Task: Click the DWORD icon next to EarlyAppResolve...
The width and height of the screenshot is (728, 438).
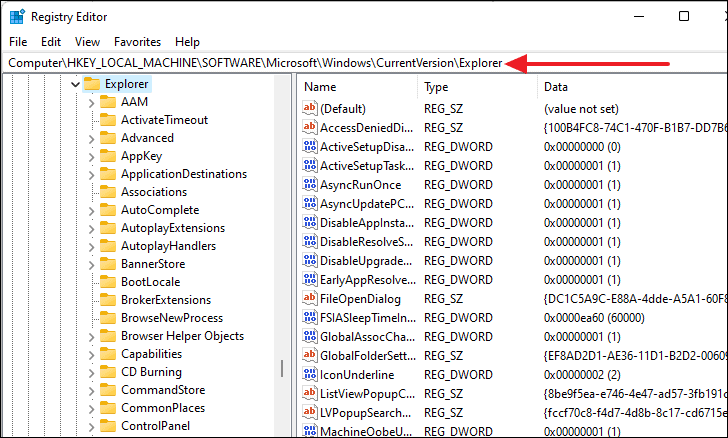Action: (x=310, y=280)
